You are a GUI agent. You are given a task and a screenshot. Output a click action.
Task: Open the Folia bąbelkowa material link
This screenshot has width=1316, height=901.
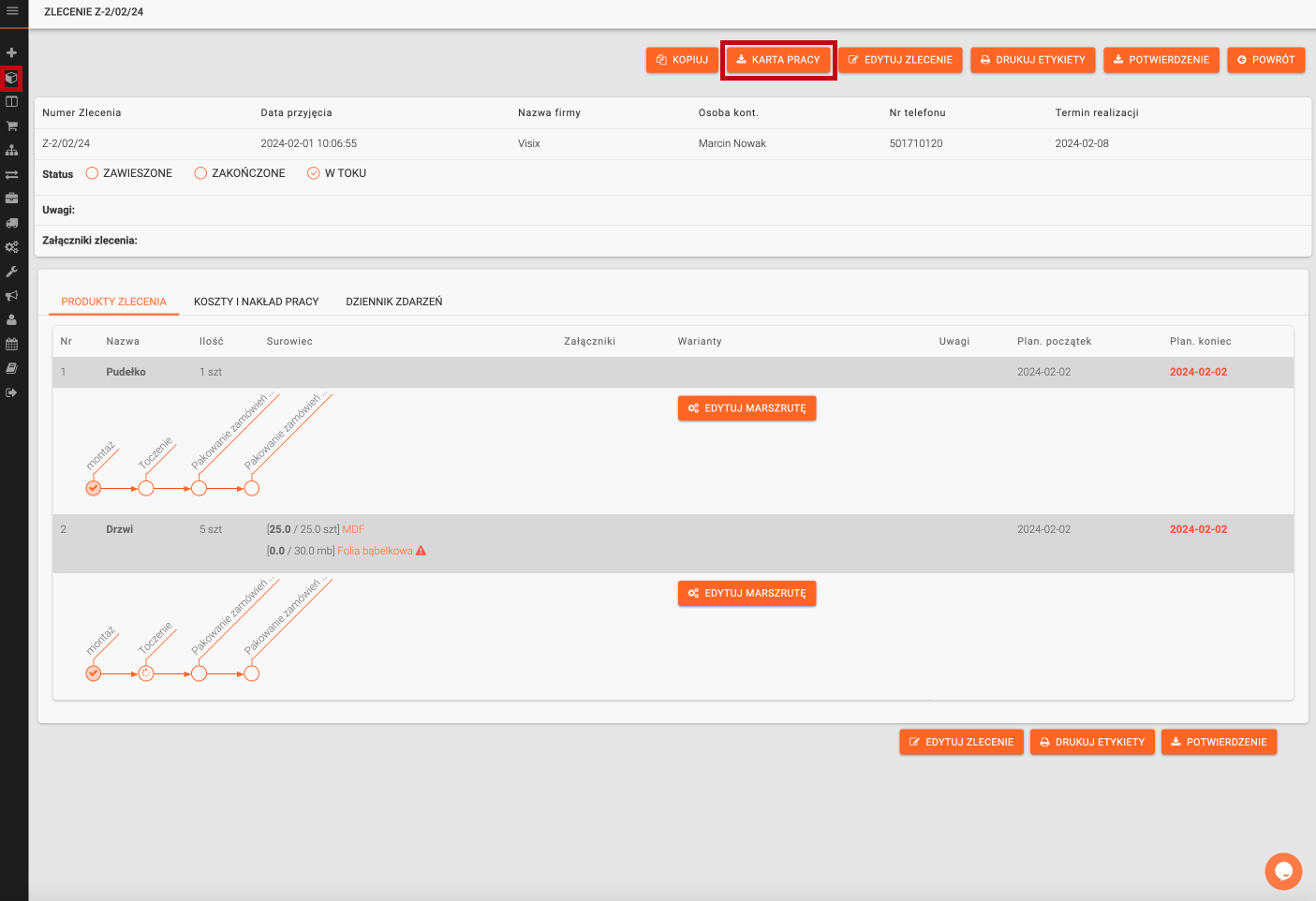[375, 551]
